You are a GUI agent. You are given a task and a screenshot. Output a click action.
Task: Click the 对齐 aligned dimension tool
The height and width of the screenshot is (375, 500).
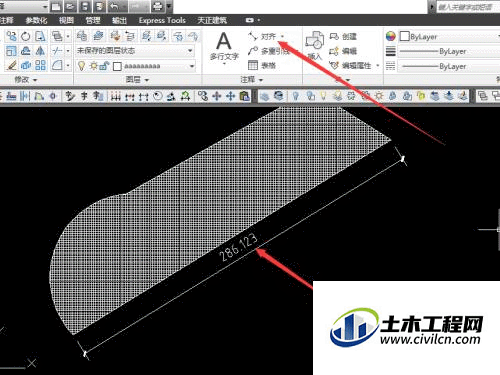coord(263,36)
